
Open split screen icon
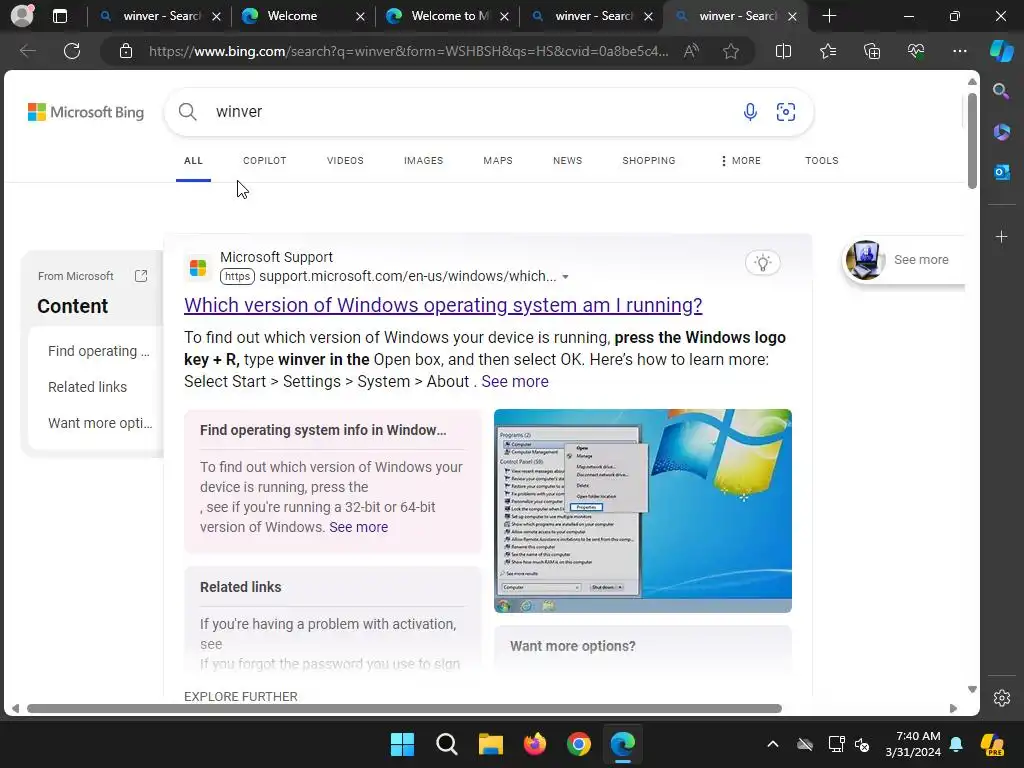click(783, 51)
